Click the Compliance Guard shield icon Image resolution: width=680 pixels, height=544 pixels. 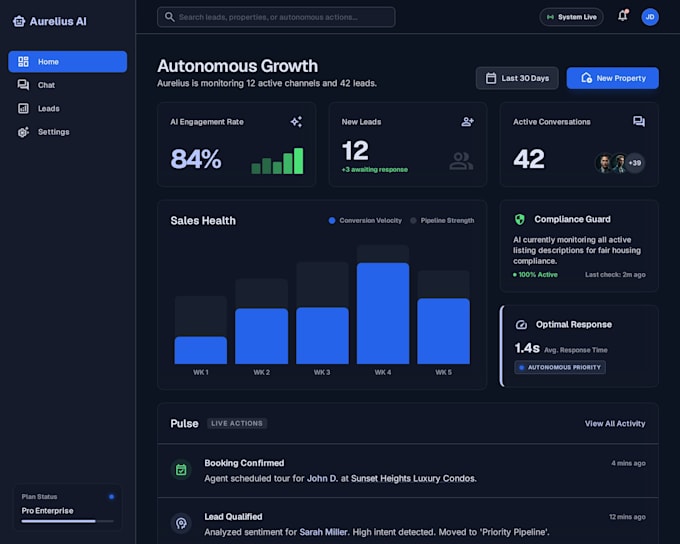click(520, 220)
